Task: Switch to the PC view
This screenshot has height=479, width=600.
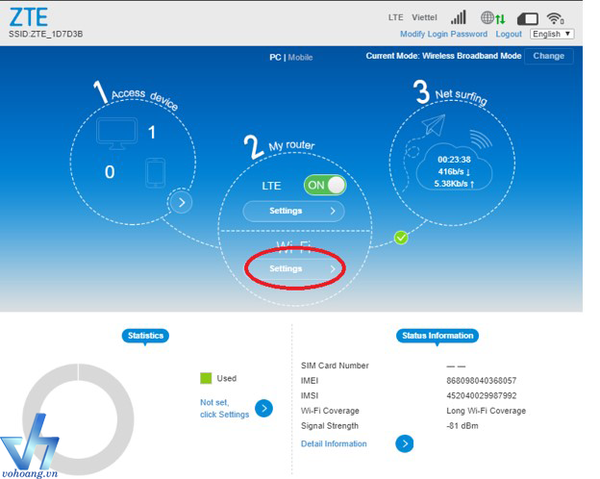Action: (275, 57)
